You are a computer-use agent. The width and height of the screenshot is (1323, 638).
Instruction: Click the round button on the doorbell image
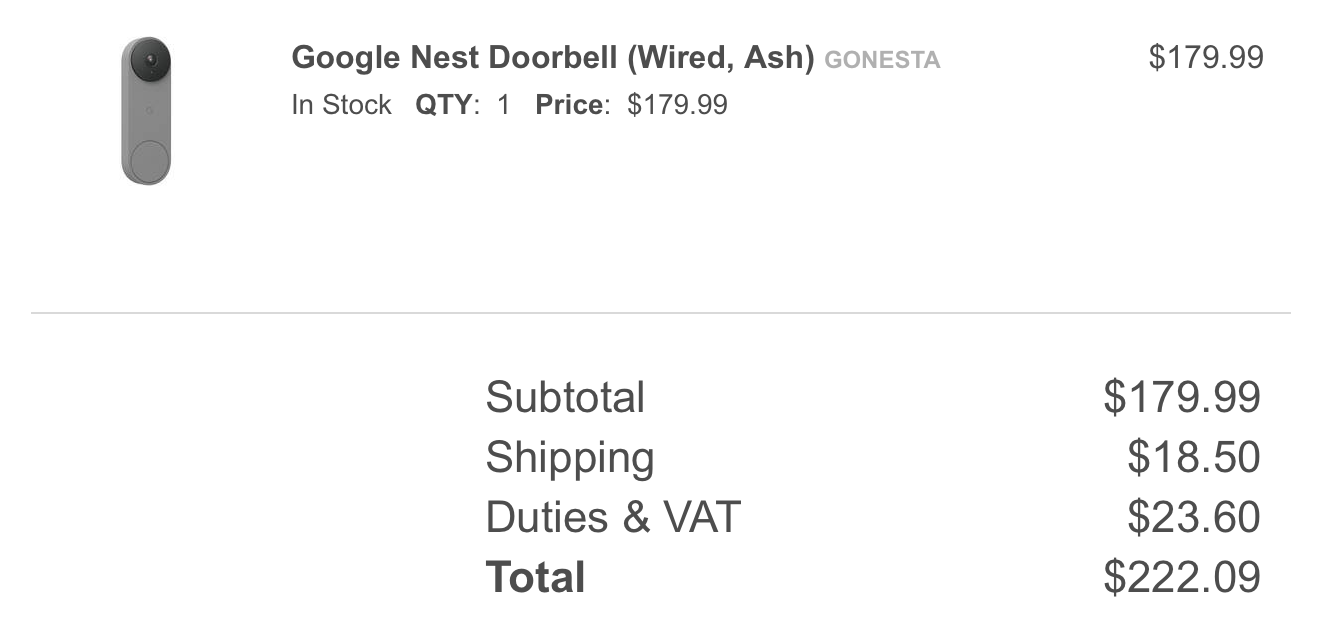pyautogui.click(x=147, y=160)
